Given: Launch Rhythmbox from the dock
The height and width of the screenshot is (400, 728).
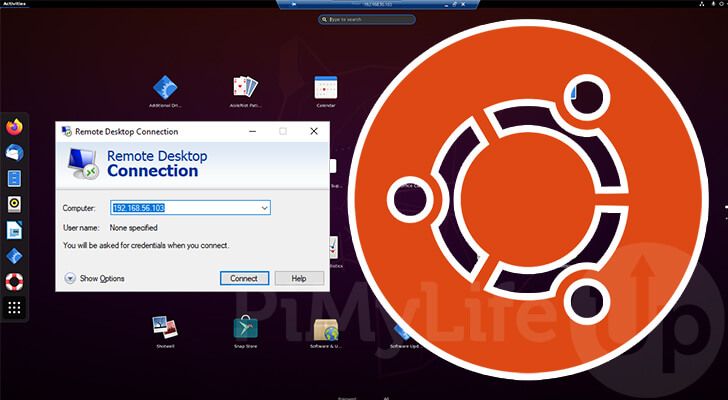Looking at the screenshot, I should coord(14,204).
